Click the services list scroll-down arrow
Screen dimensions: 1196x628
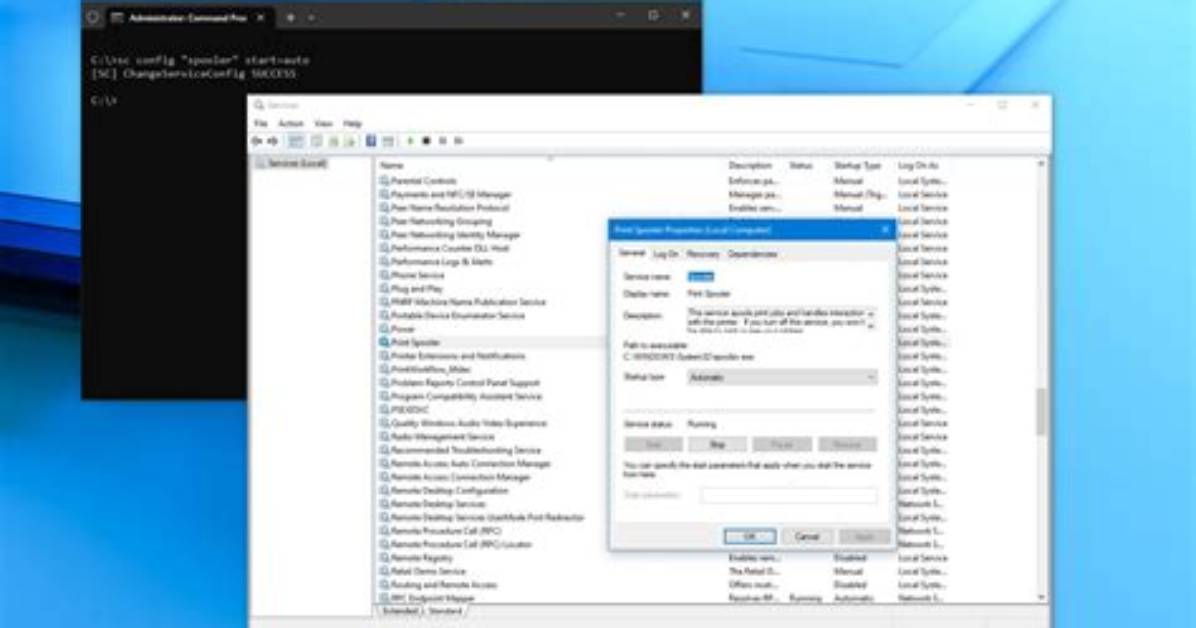pos(1041,597)
